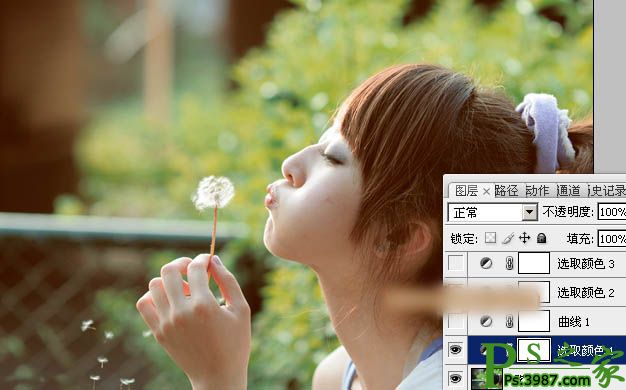
Task: Switch to the 路径 tab
Action: [506, 191]
